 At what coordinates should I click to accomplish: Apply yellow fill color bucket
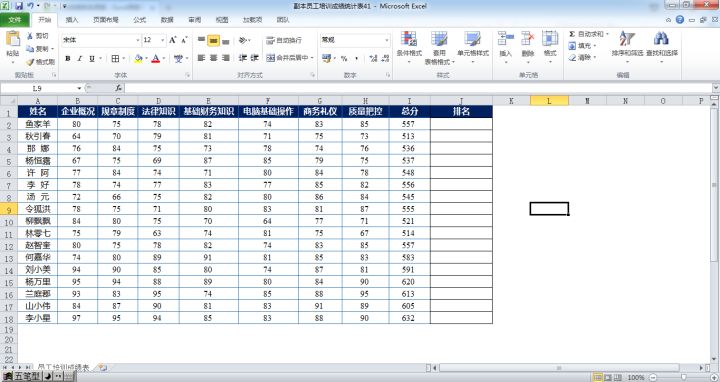(138, 59)
